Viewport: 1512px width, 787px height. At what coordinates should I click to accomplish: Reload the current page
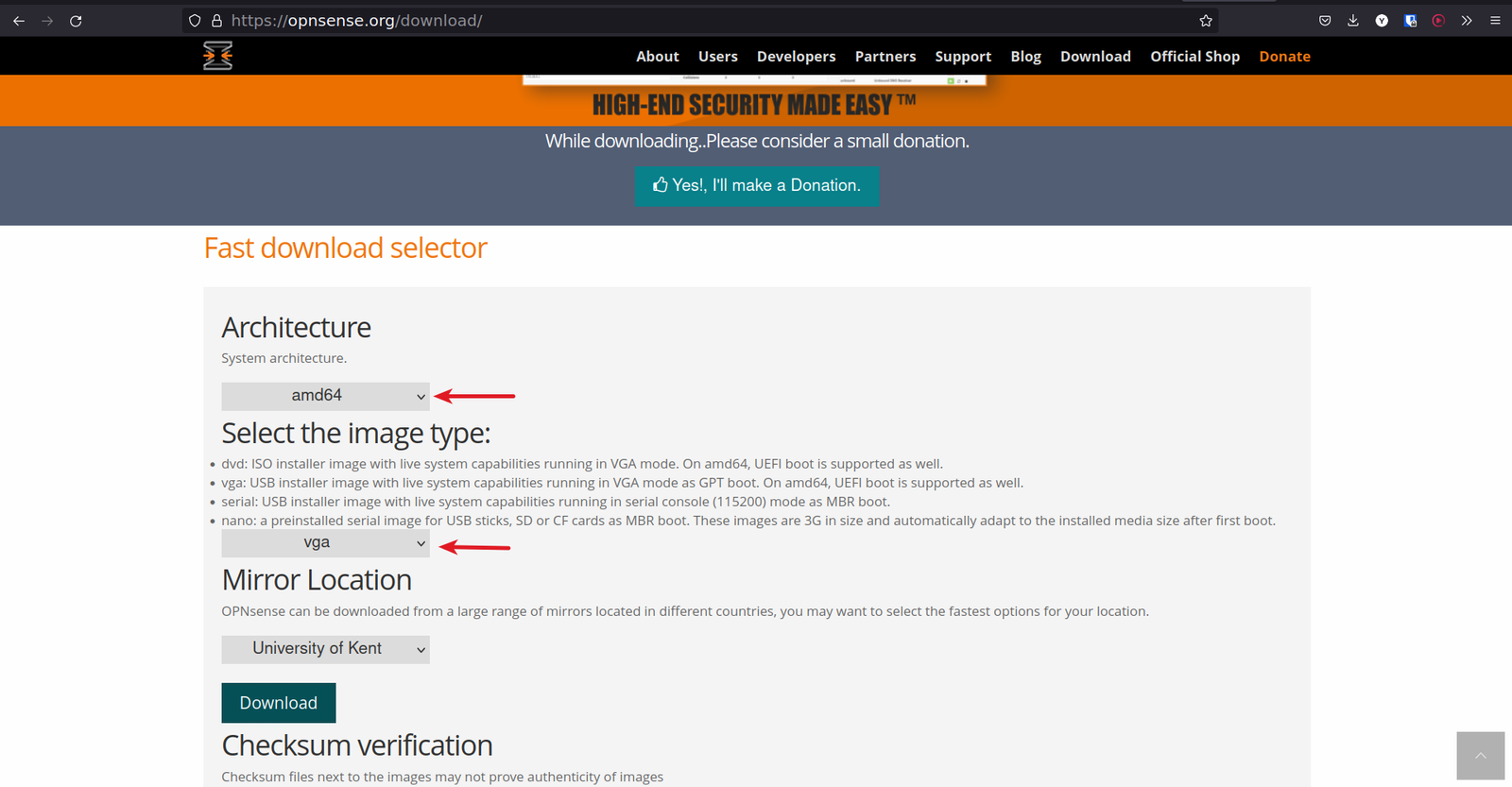pos(76,21)
